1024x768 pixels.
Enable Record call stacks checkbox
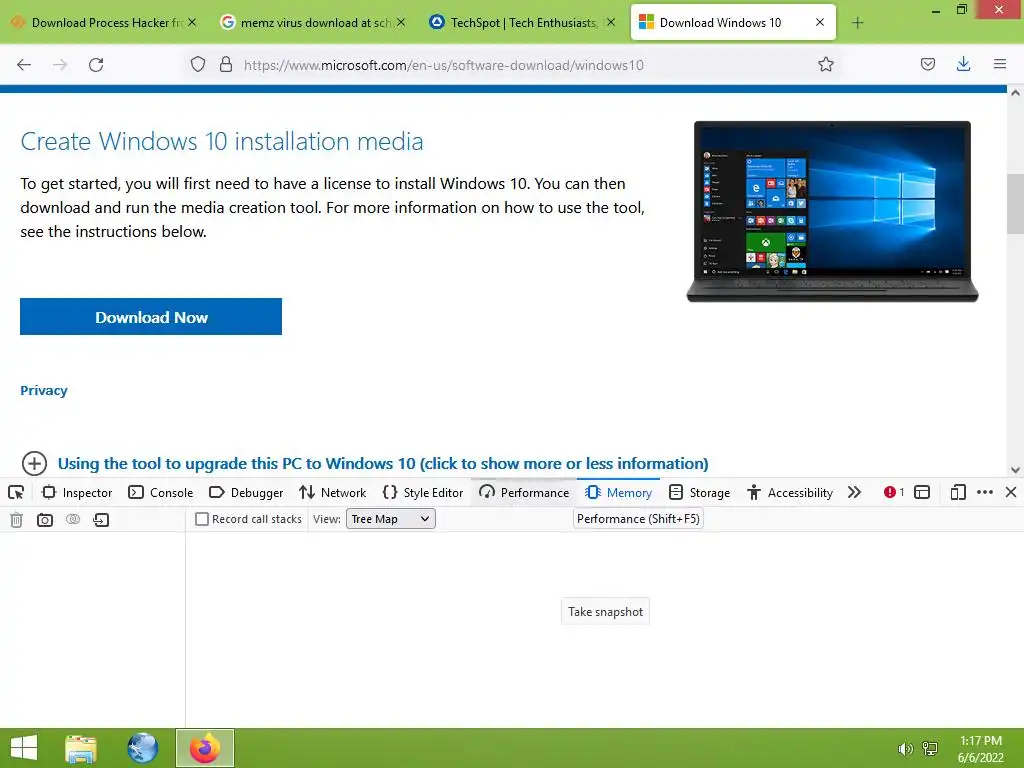[202, 519]
